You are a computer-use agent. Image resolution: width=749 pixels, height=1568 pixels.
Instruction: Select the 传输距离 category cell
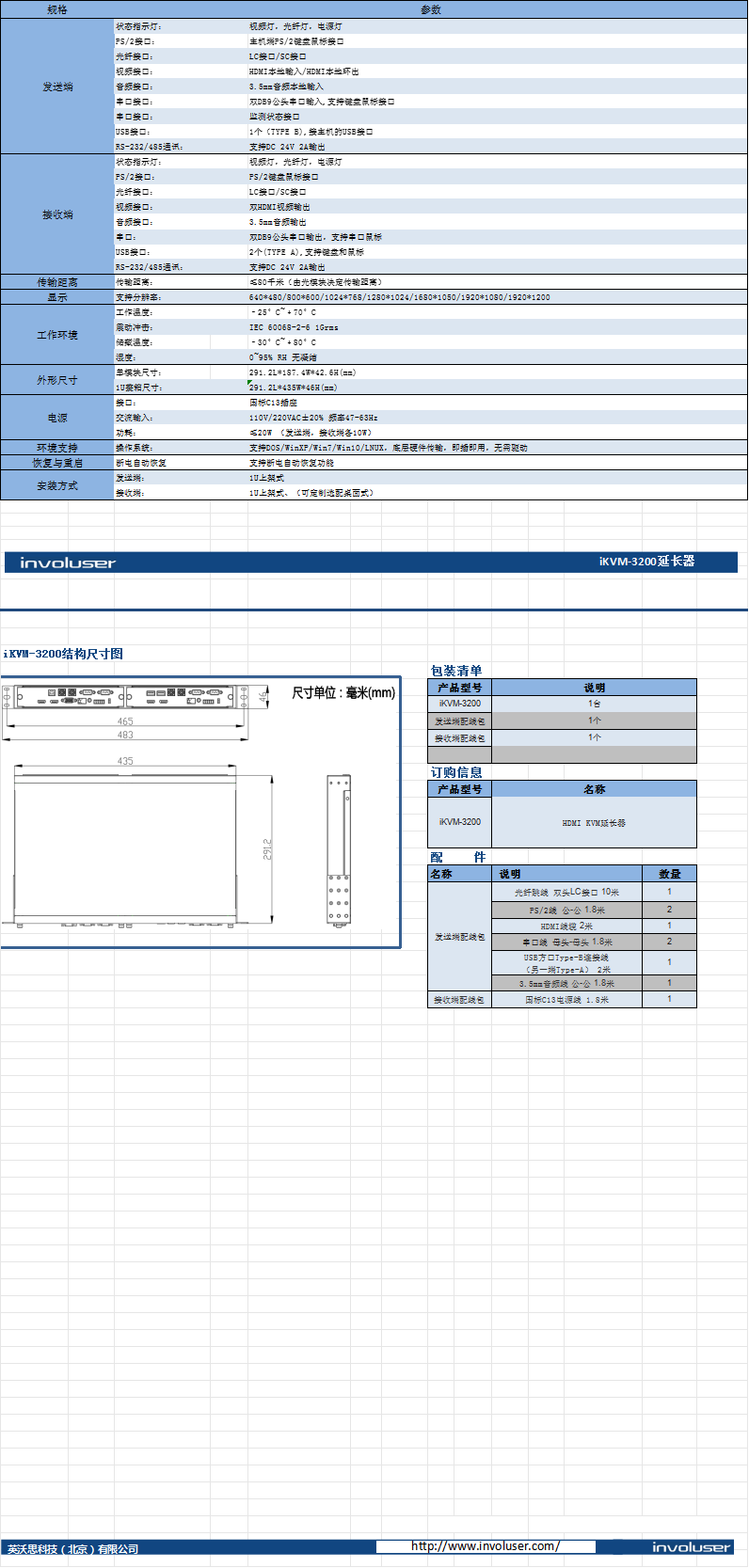pos(57,282)
